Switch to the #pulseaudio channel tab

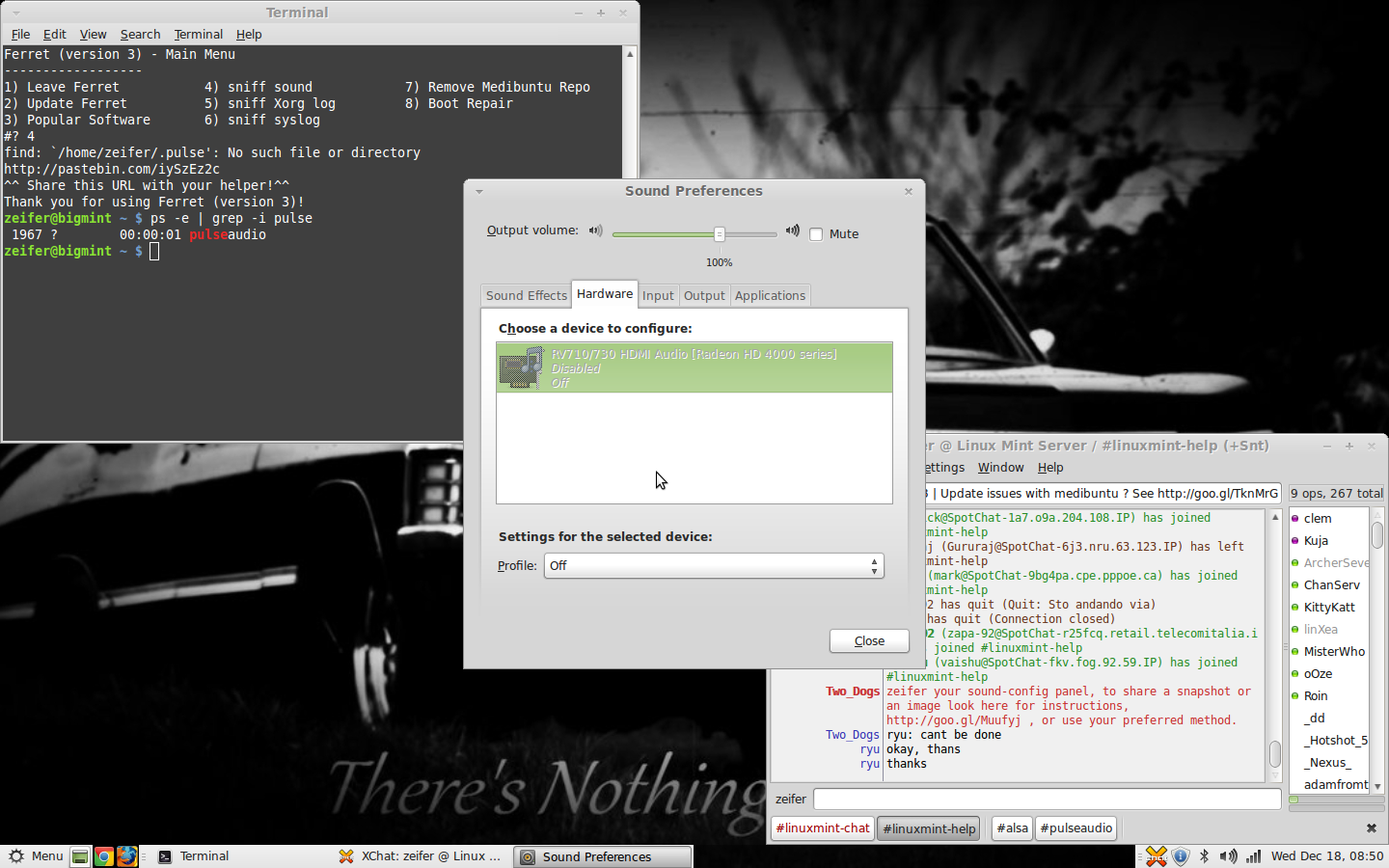click(1076, 827)
